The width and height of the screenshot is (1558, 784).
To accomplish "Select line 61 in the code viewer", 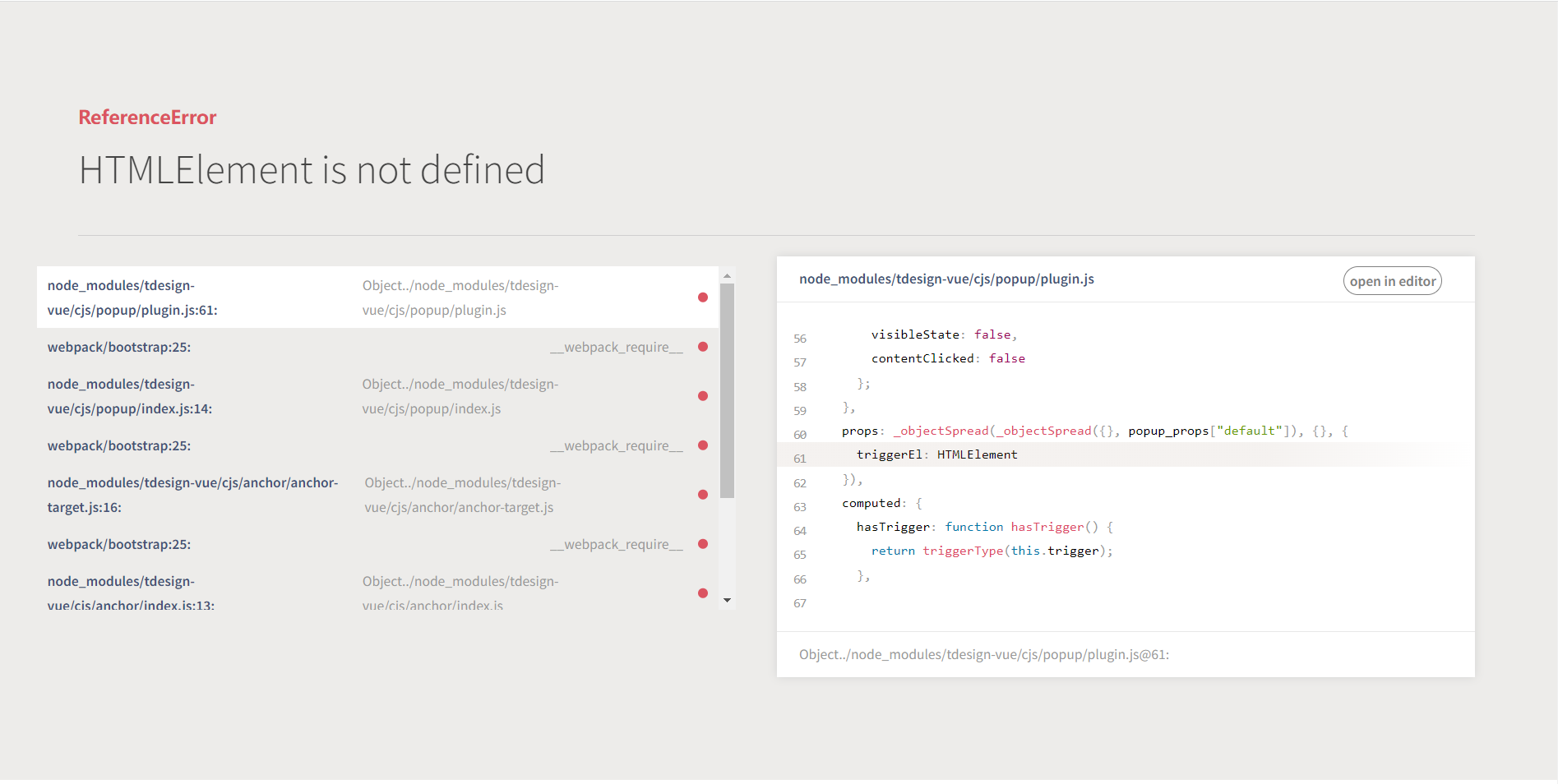I will (x=936, y=454).
